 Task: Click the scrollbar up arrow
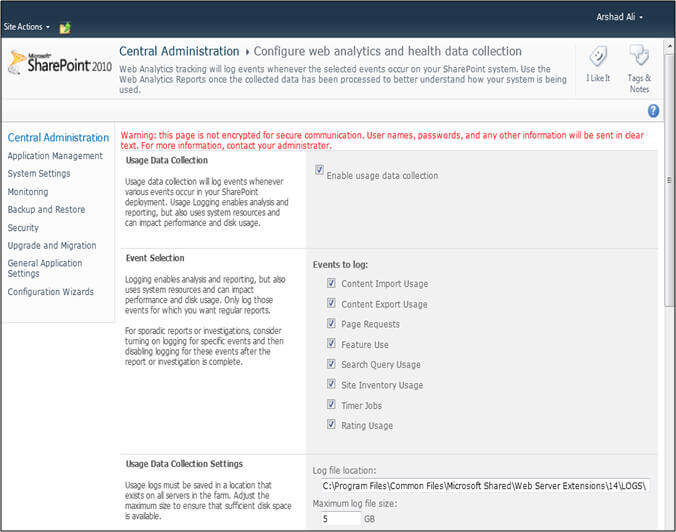670,46
